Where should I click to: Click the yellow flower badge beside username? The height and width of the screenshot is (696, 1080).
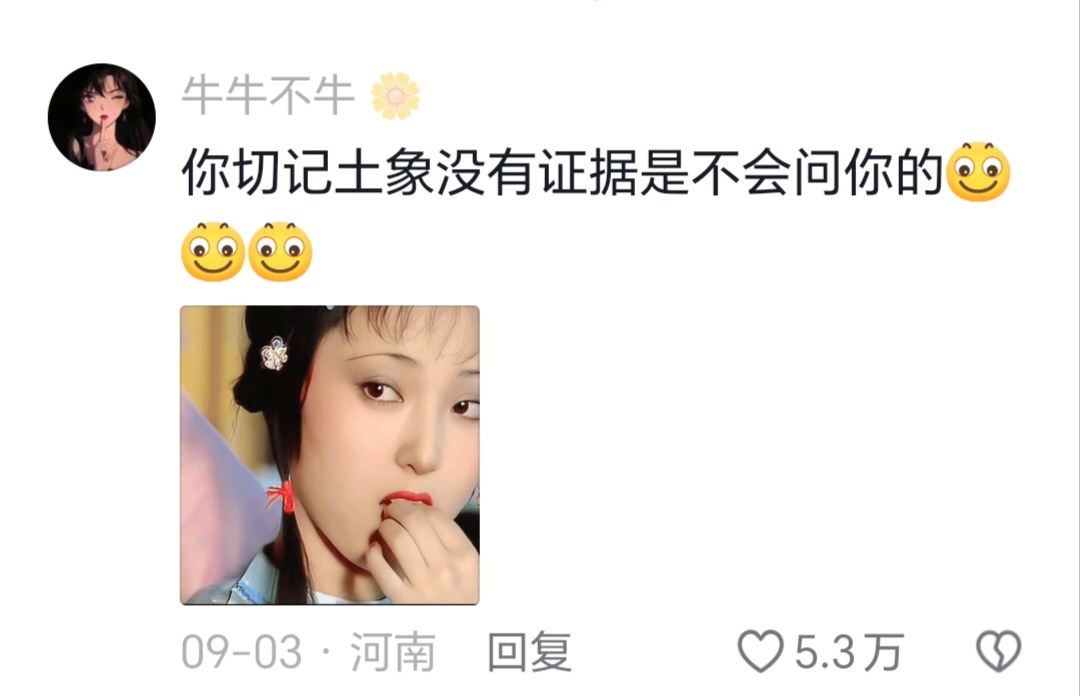click(395, 96)
